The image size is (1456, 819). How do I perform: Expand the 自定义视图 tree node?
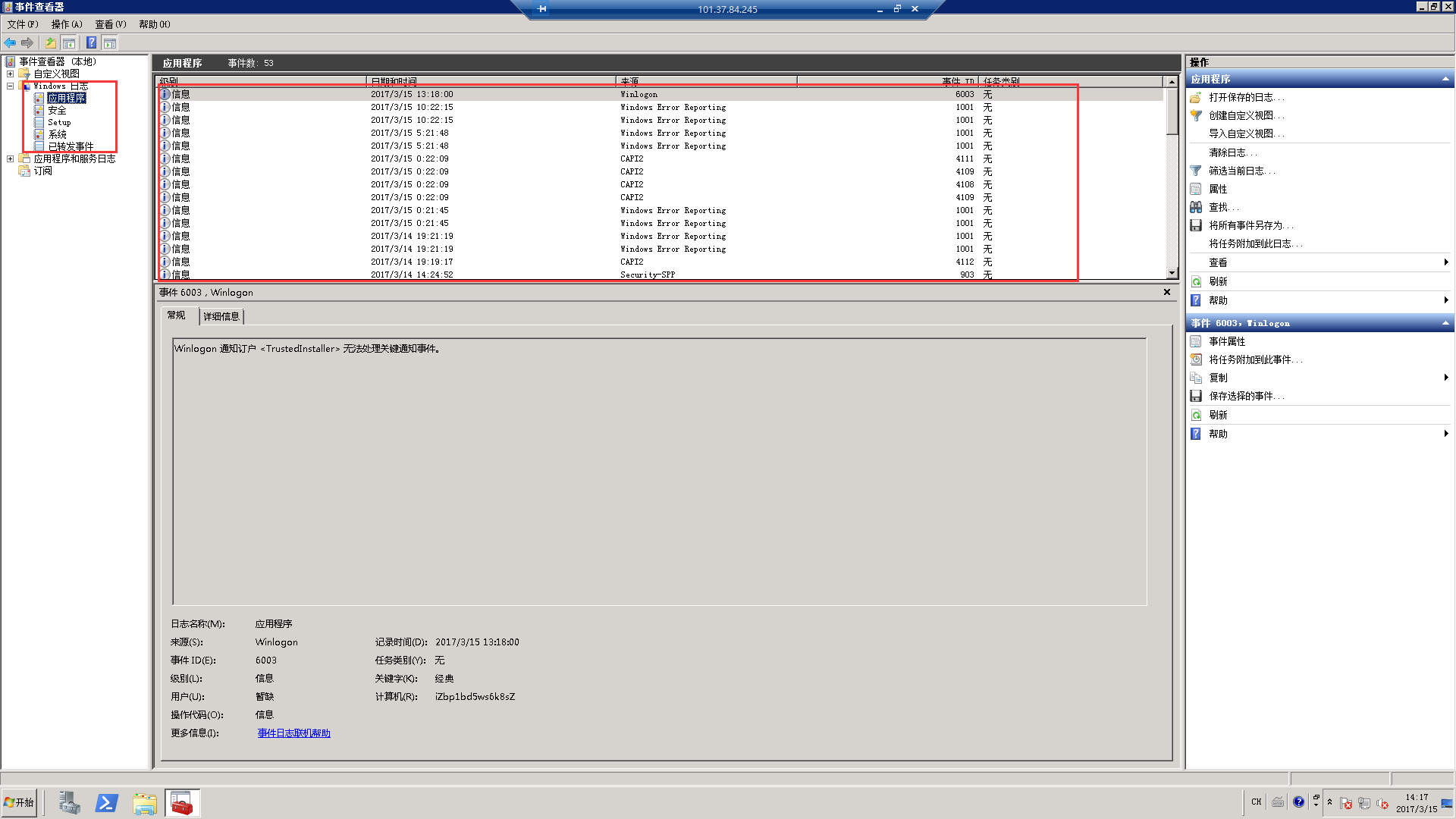[10, 74]
